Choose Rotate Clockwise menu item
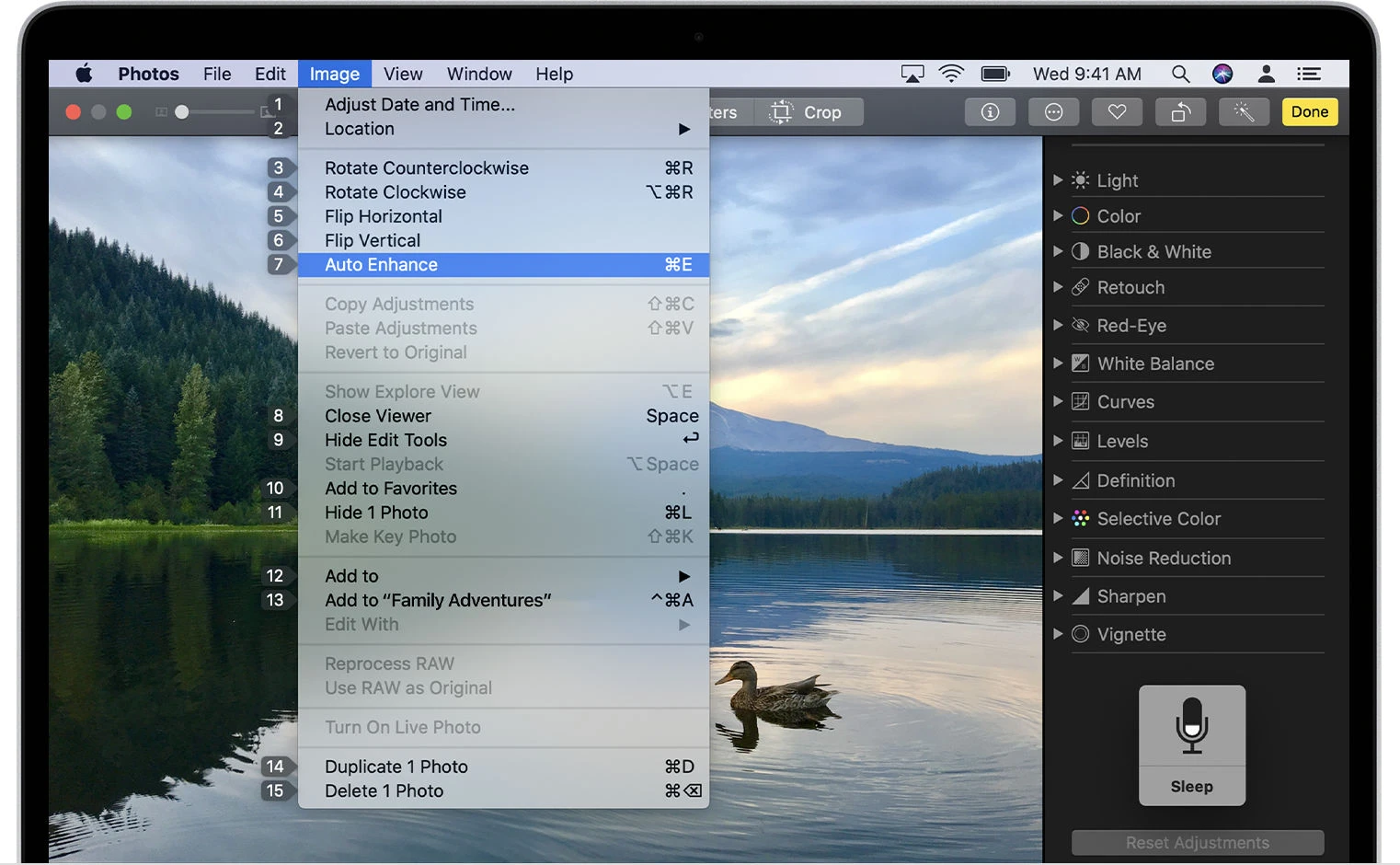 [503, 192]
